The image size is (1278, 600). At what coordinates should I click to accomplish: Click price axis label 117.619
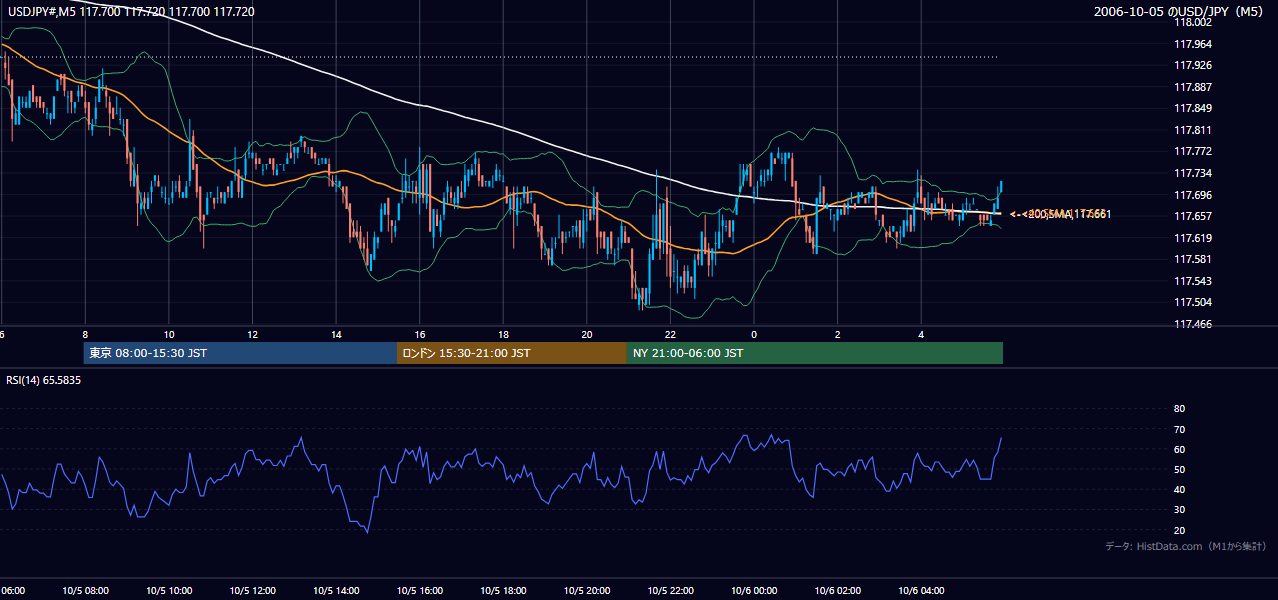[x=1192, y=238]
